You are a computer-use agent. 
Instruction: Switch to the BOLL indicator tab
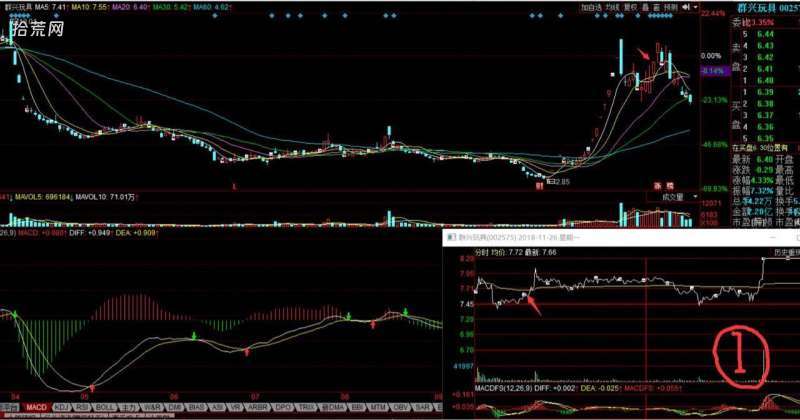click(x=105, y=407)
